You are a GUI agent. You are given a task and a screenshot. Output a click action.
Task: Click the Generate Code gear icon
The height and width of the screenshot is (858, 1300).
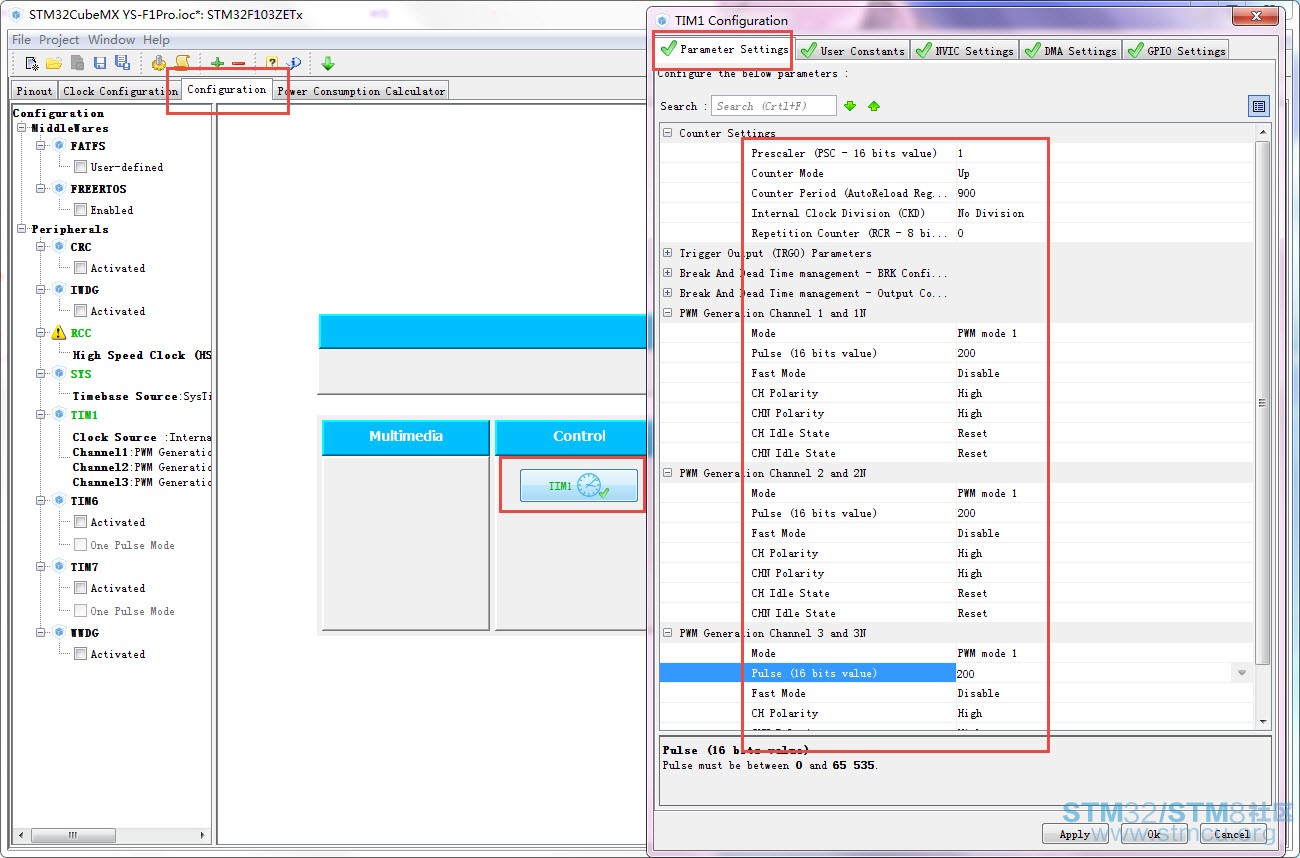159,63
